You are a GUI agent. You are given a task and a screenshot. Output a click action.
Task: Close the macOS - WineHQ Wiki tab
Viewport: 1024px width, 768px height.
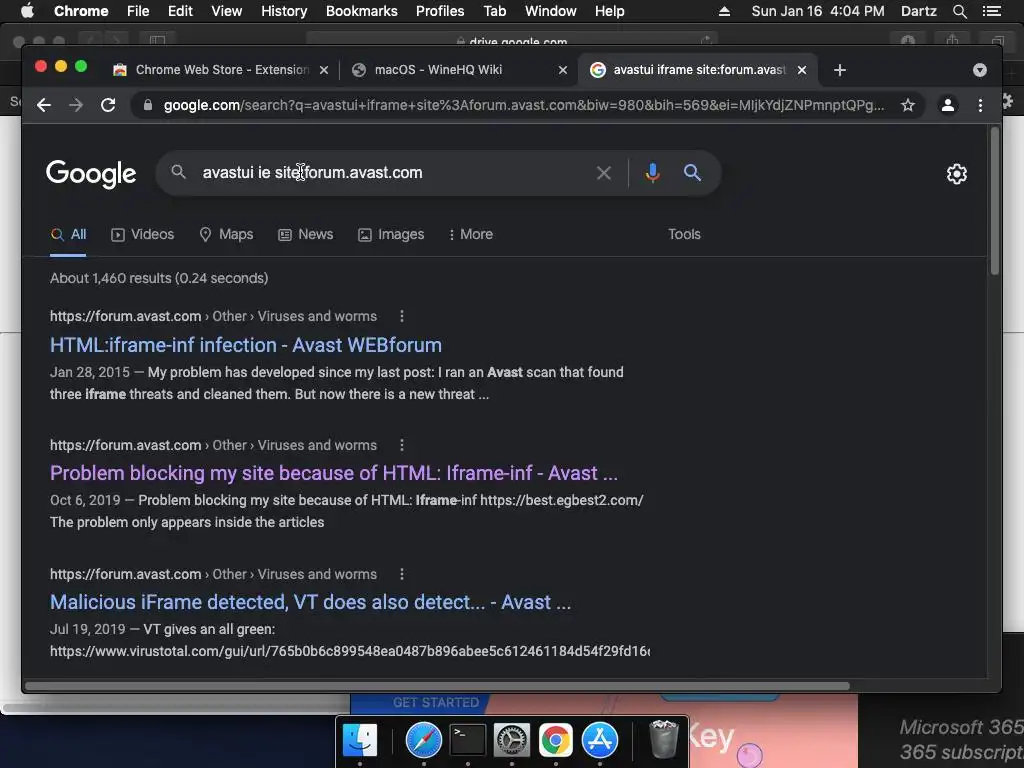pos(563,70)
